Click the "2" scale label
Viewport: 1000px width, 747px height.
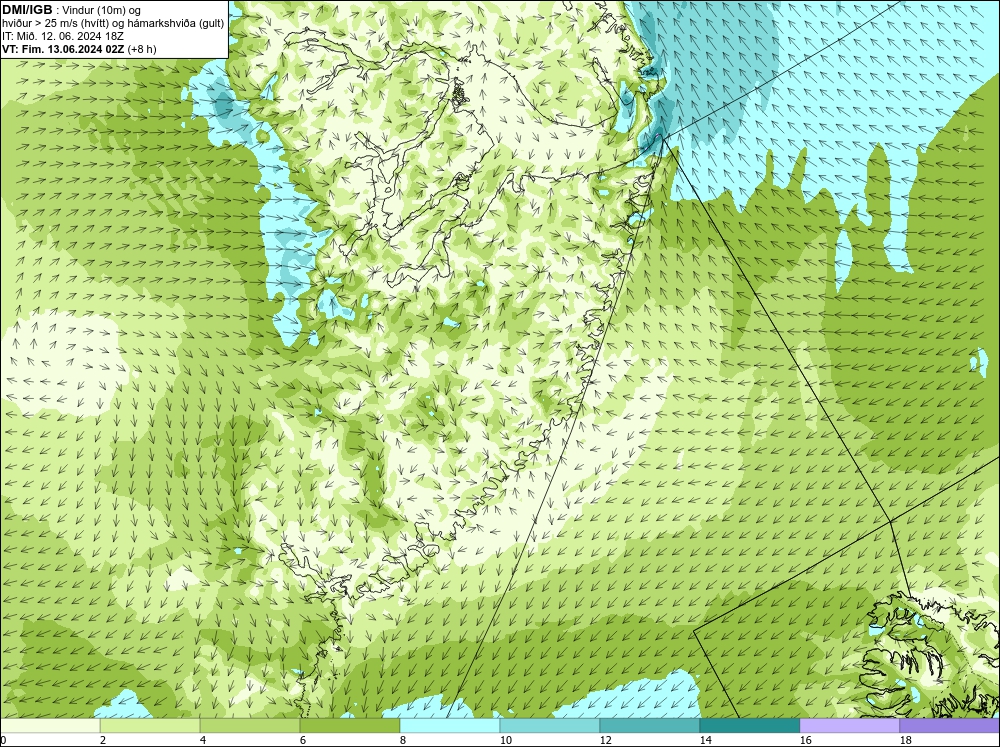103,740
